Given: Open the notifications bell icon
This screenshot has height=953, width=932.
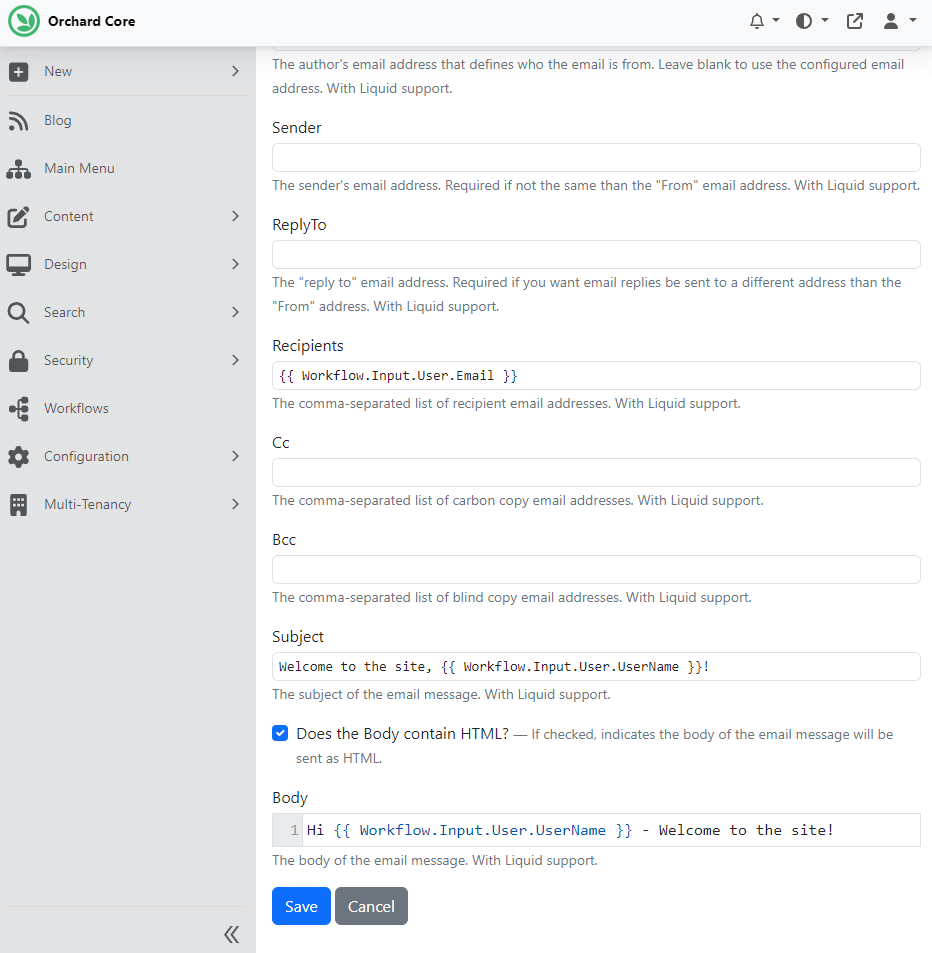Looking at the screenshot, I should (756, 21).
